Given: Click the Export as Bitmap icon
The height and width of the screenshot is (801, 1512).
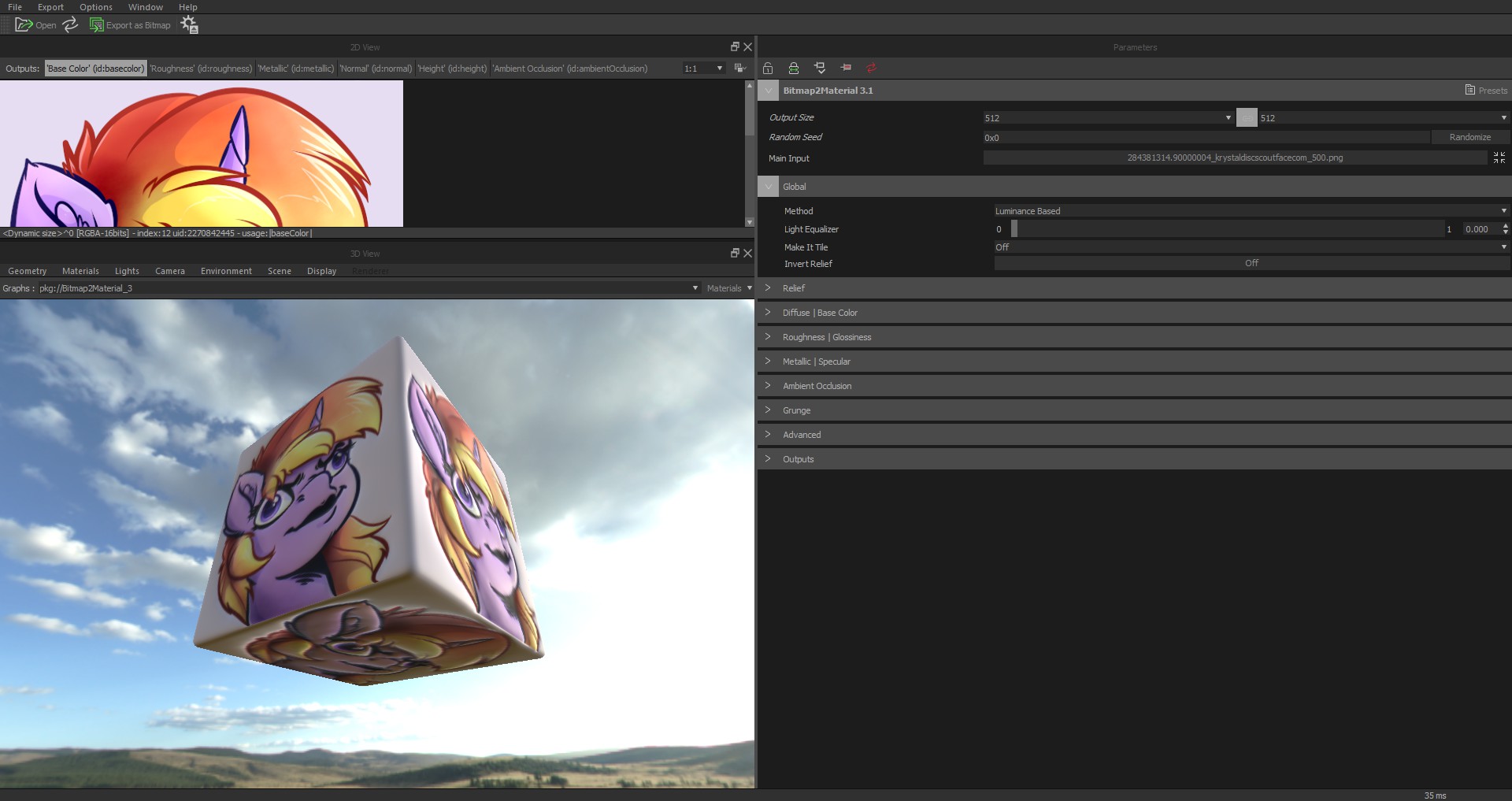Looking at the screenshot, I should coord(96,25).
